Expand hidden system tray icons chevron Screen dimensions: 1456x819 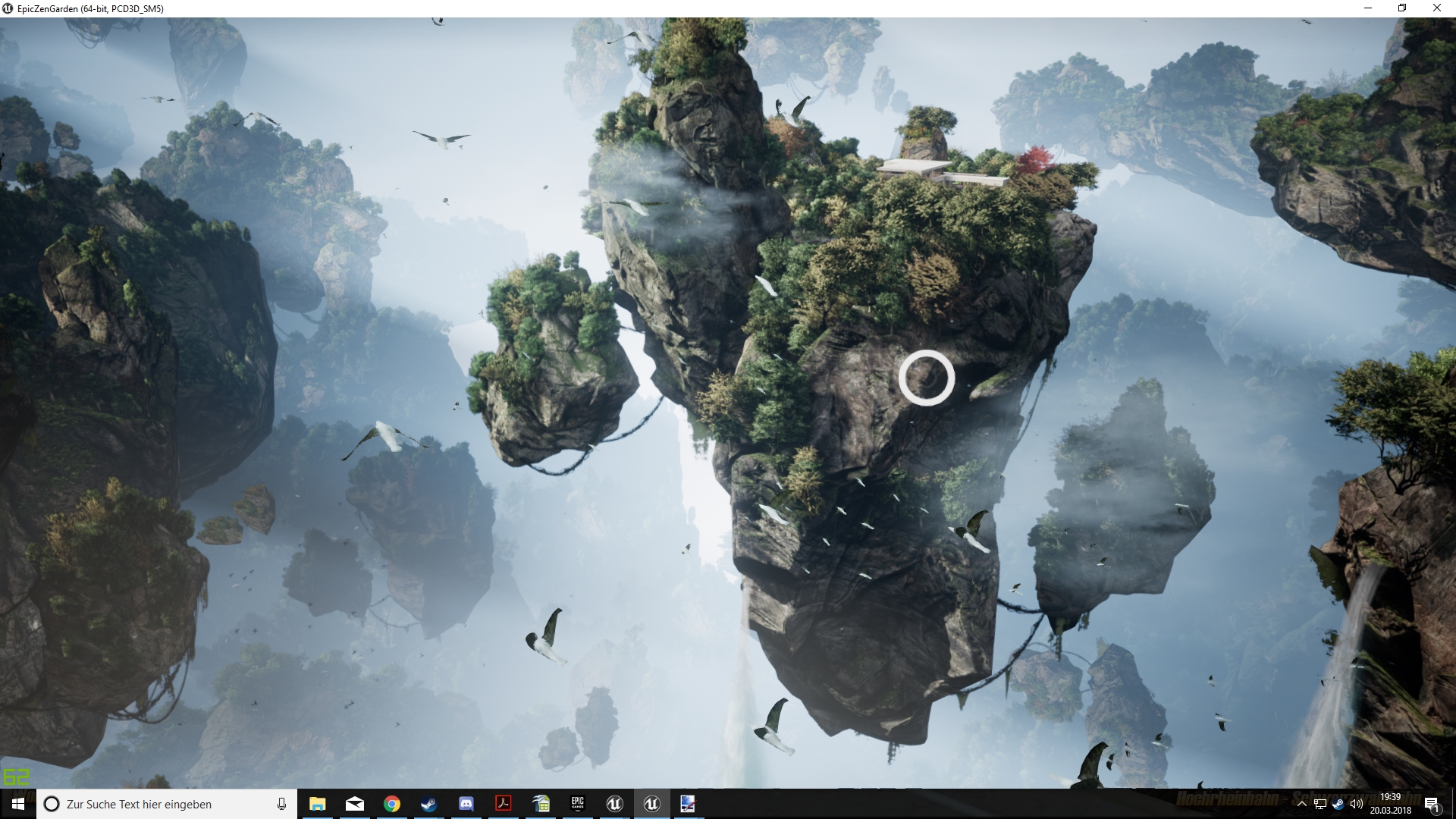pyautogui.click(x=1301, y=804)
